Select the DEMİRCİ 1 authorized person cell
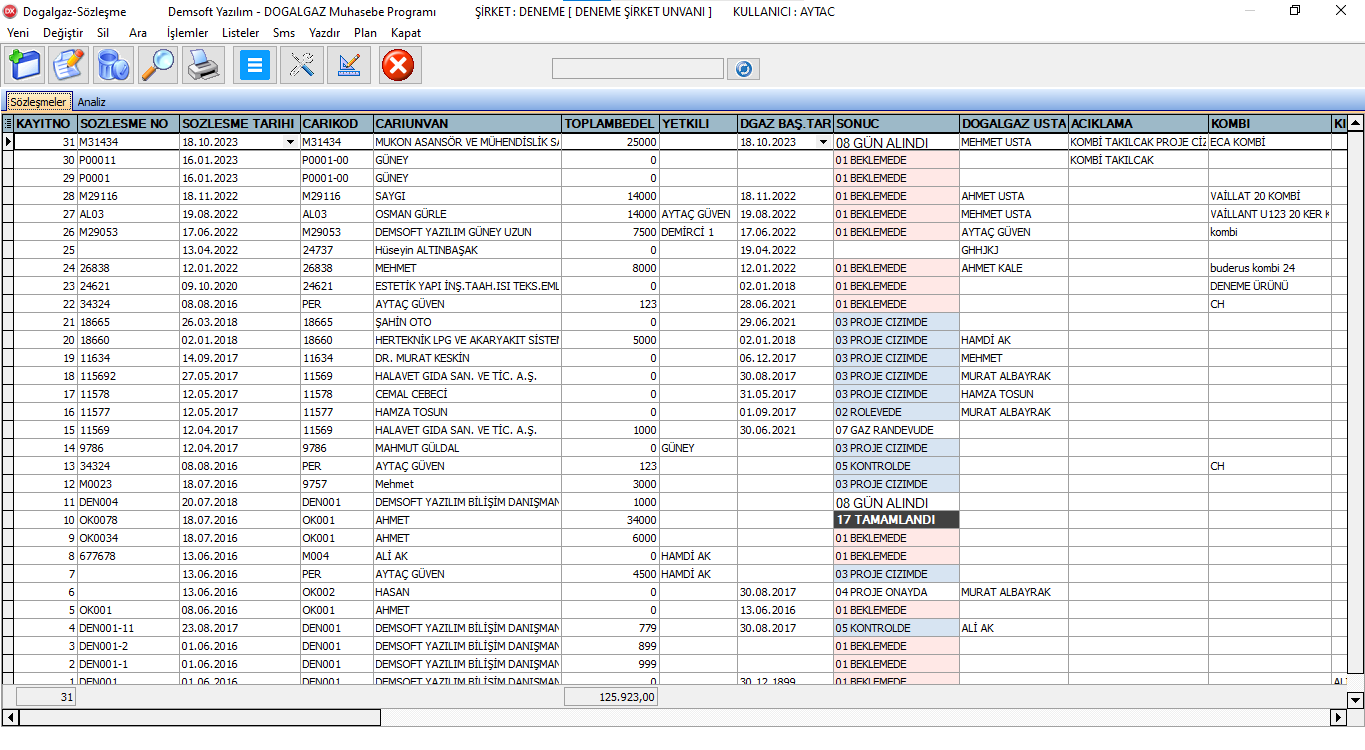The width and height of the screenshot is (1365, 750). click(697, 232)
